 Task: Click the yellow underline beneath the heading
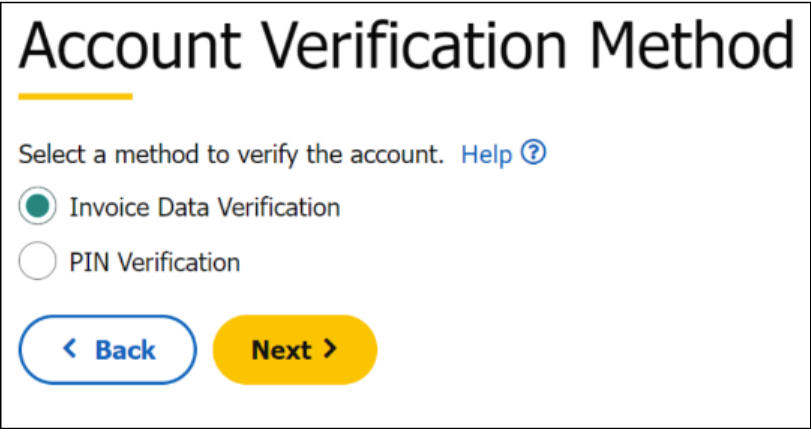(x=75, y=97)
